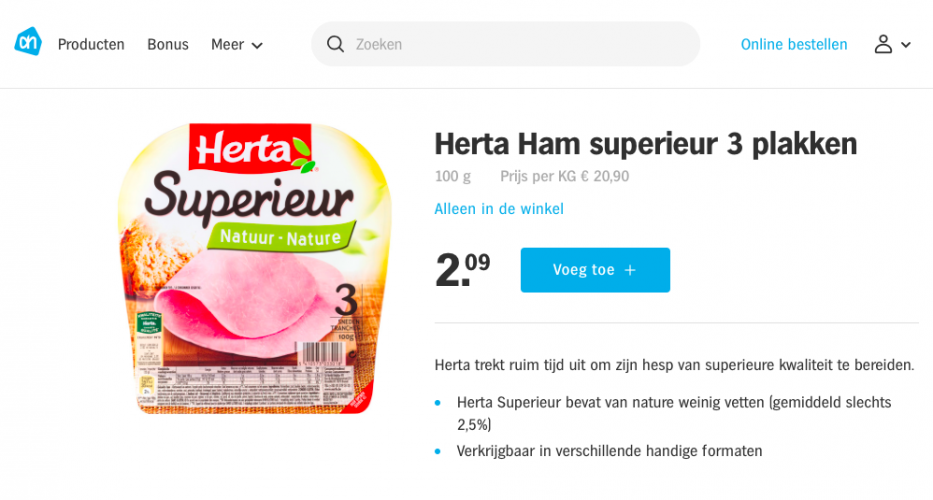Expand the arrow beside the account icon
Image resolution: width=933 pixels, height=500 pixels.
(x=906, y=45)
